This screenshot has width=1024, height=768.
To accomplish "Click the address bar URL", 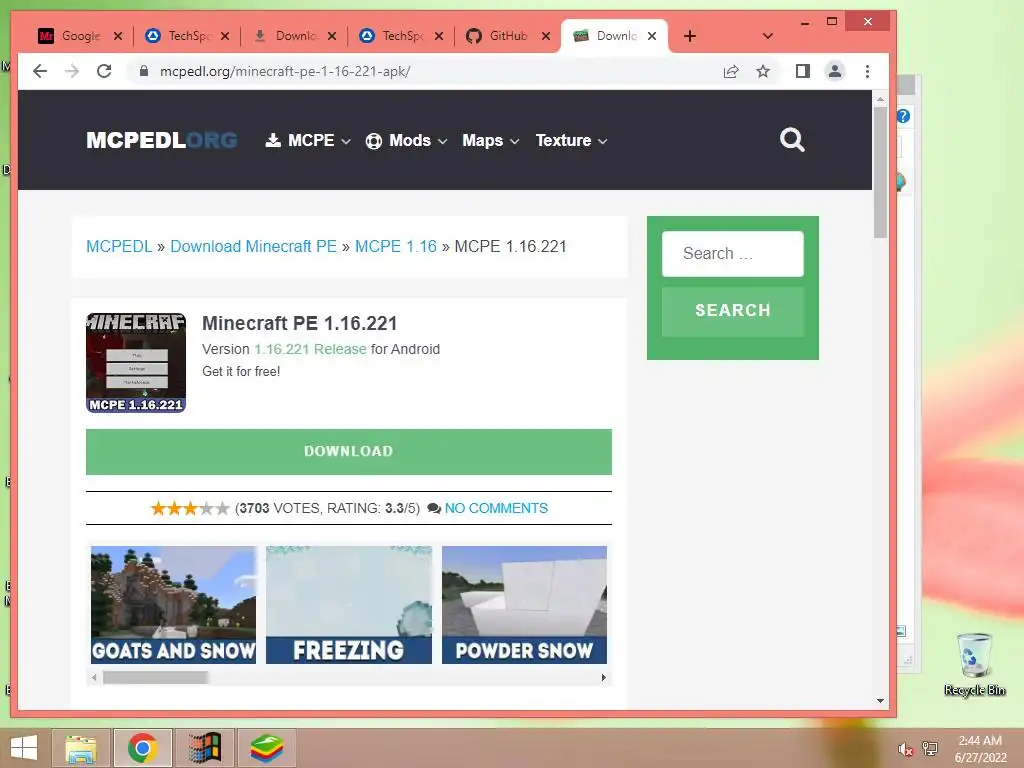I will [x=285, y=71].
